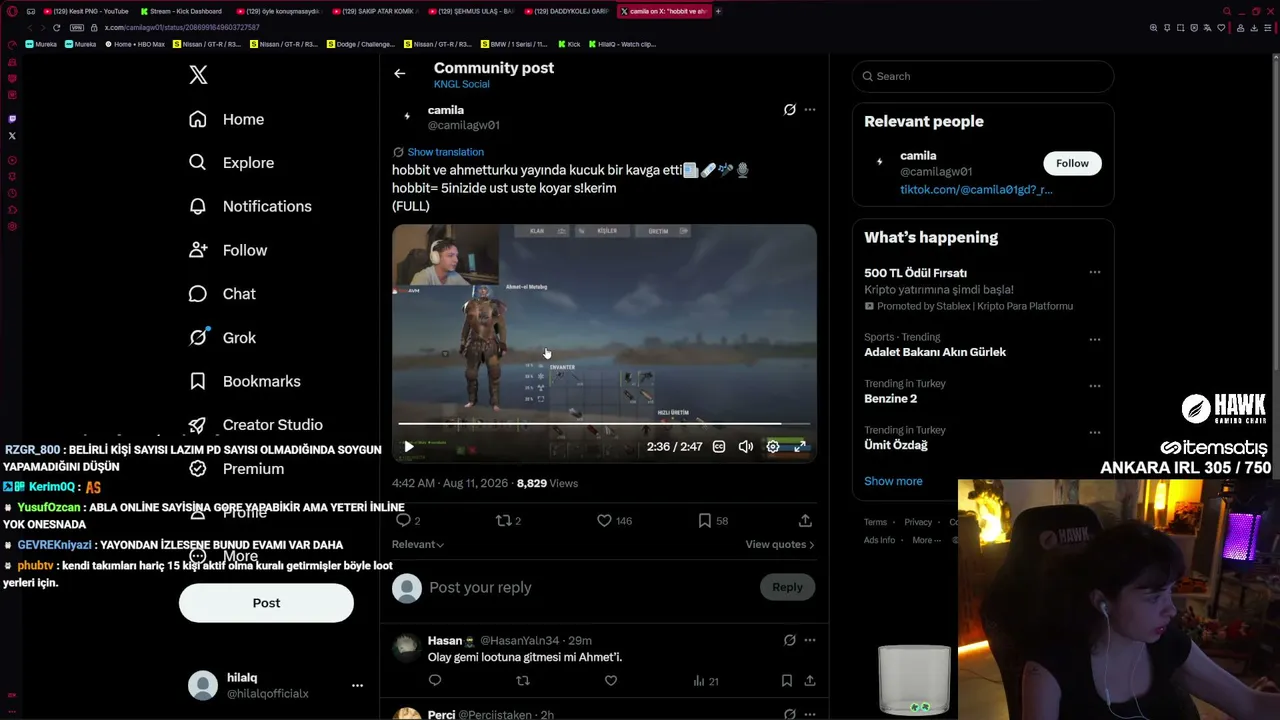Share Hasan's comment
Image resolution: width=1280 pixels, height=720 pixels.
pyautogui.click(x=810, y=681)
